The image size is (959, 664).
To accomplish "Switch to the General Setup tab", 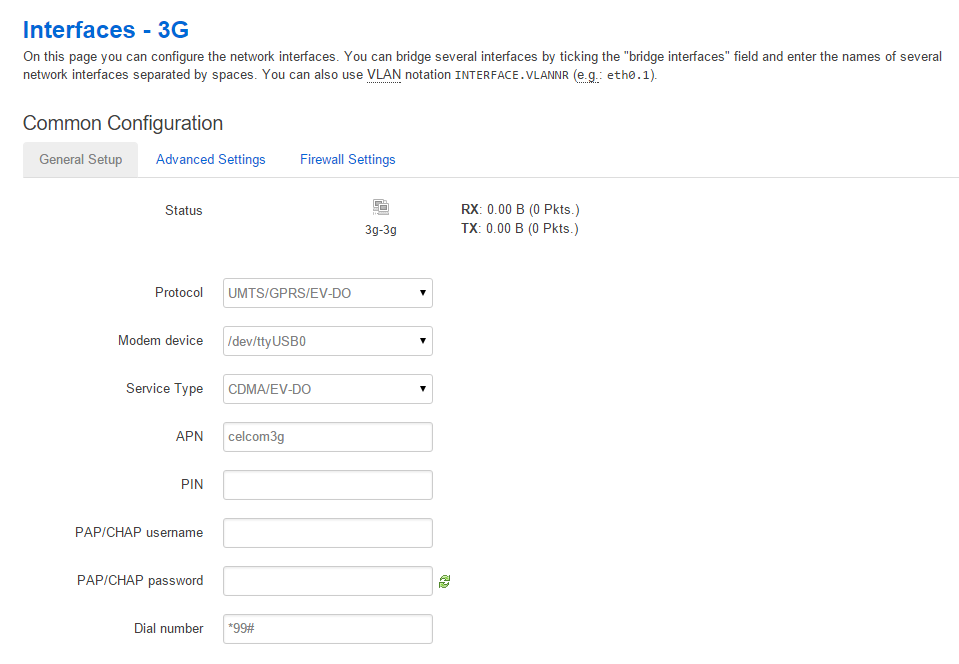I will pyautogui.click(x=81, y=160).
